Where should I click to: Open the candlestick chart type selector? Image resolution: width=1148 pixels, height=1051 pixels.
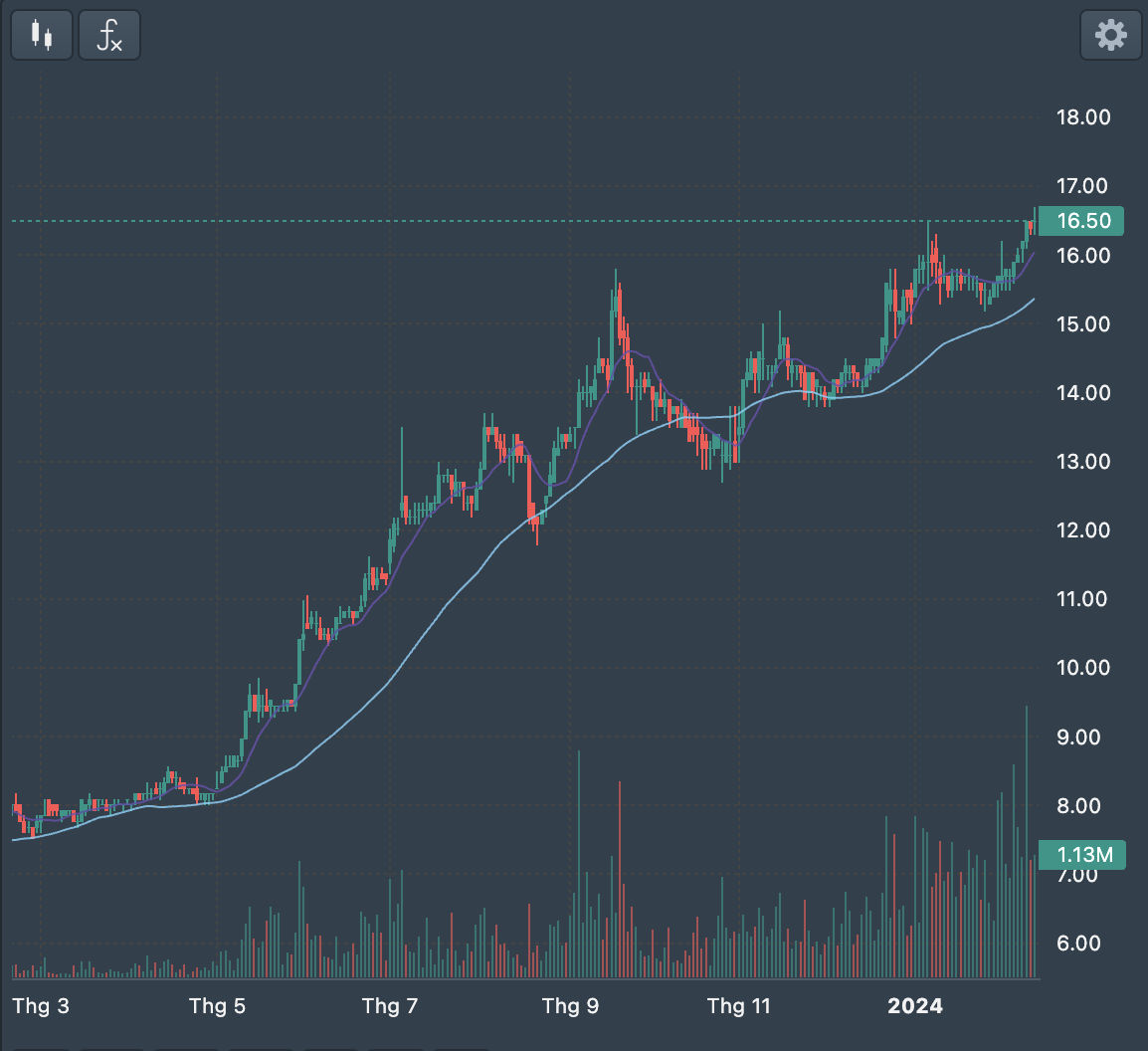(41, 36)
